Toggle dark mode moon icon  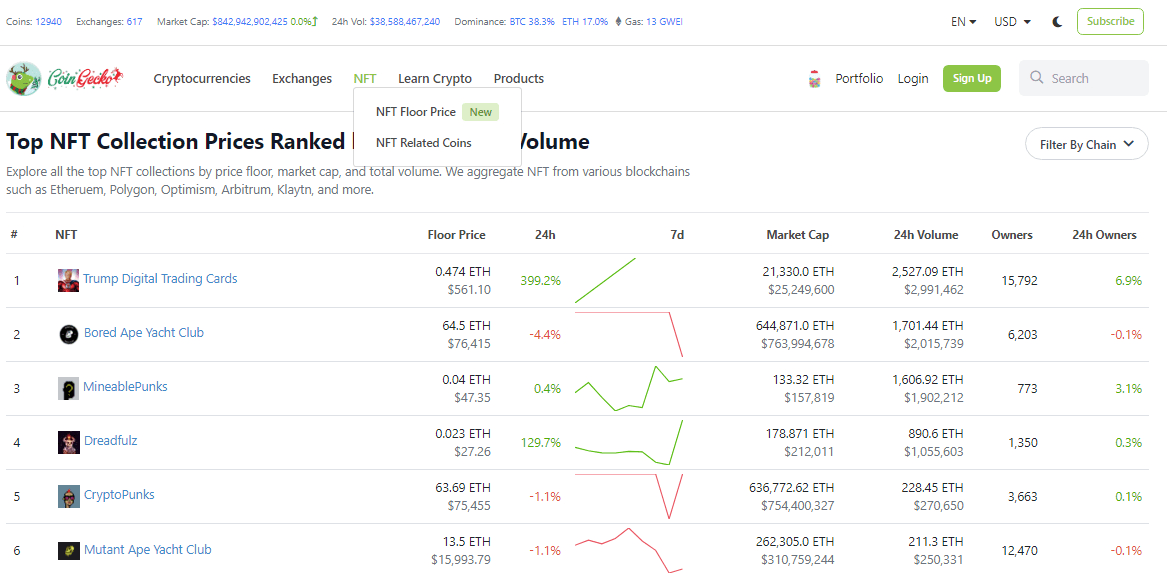point(1057,22)
